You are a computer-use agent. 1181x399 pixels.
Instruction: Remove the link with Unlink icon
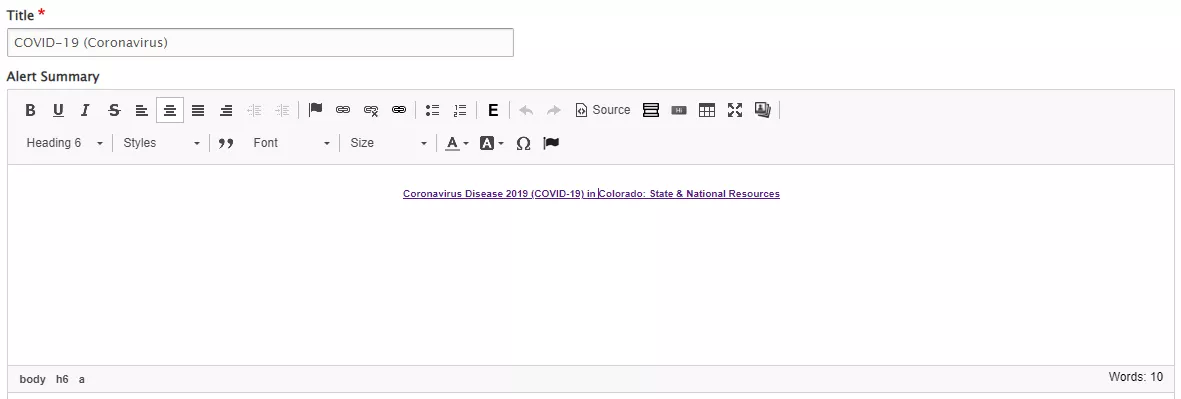(x=371, y=110)
